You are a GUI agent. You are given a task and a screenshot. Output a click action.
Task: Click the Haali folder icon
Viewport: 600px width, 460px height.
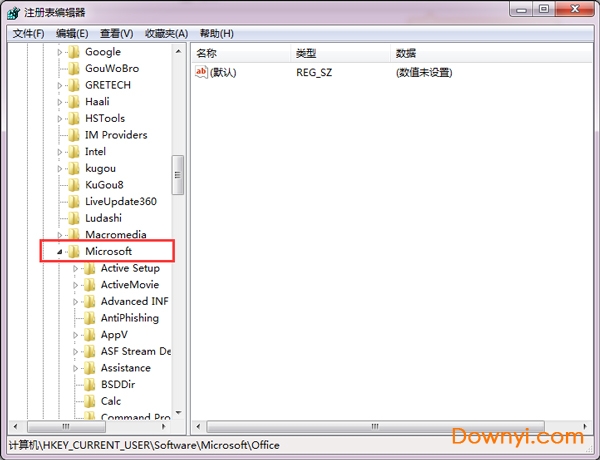[73, 102]
